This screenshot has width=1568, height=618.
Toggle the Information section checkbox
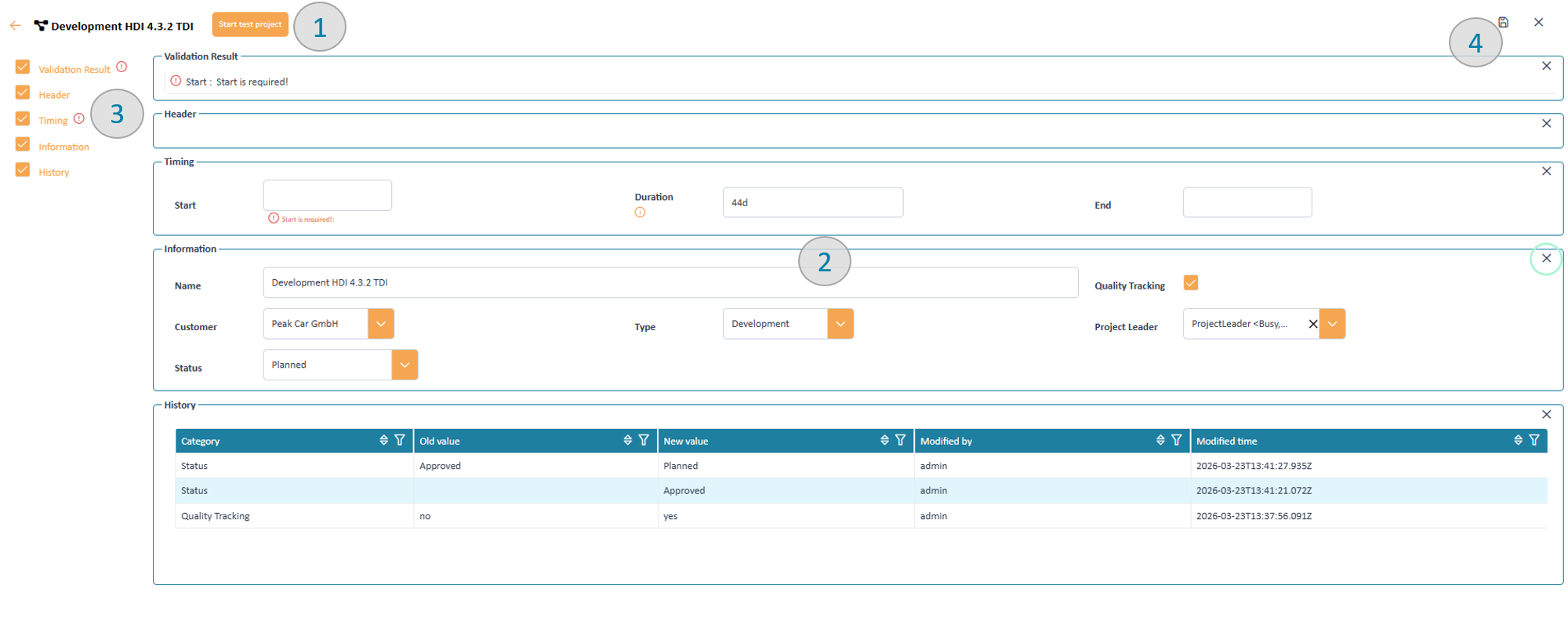coord(23,144)
